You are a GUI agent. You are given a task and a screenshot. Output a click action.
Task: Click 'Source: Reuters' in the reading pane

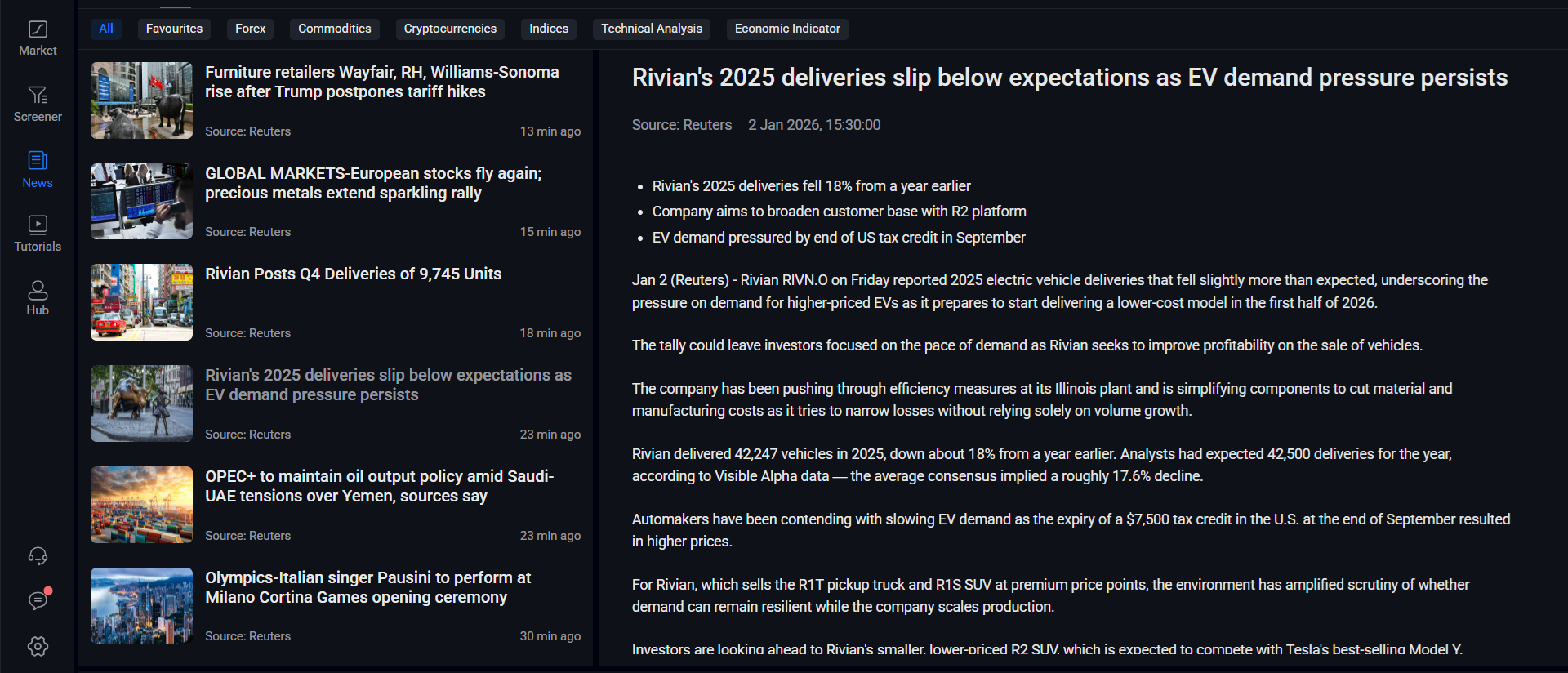pyautogui.click(x=682, y=125)
